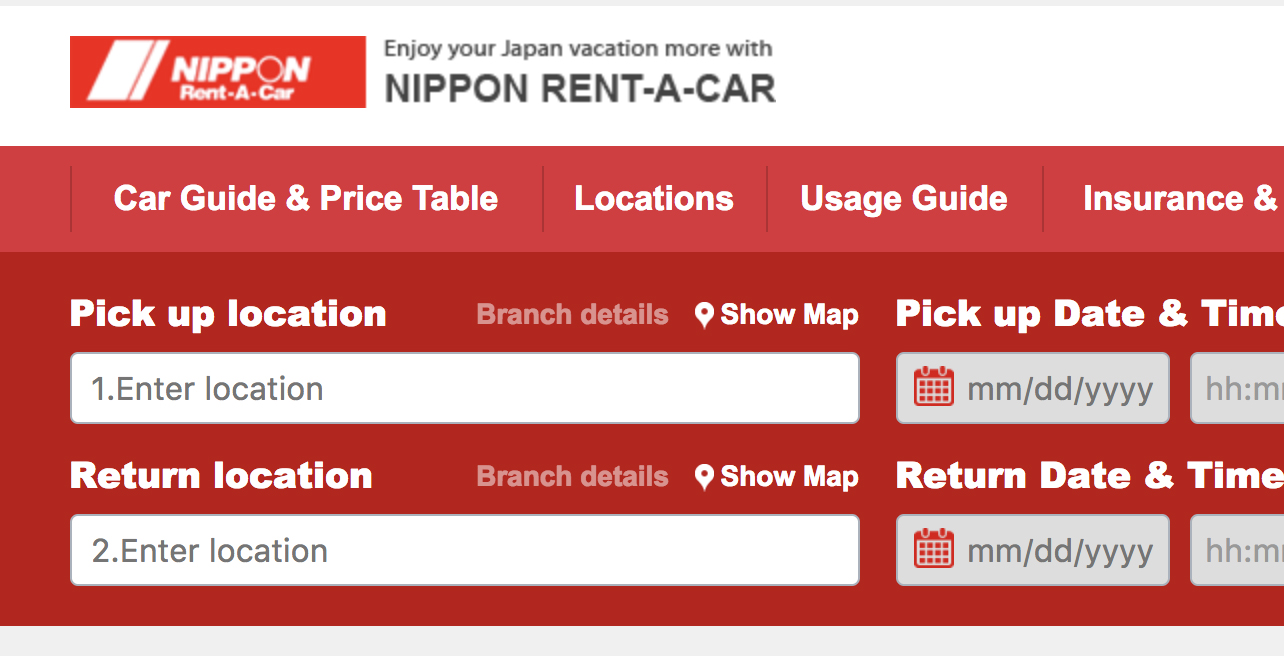This screenshot has width=1284, height=656.
Task: Open the Locations menu item
Action: 654,199
